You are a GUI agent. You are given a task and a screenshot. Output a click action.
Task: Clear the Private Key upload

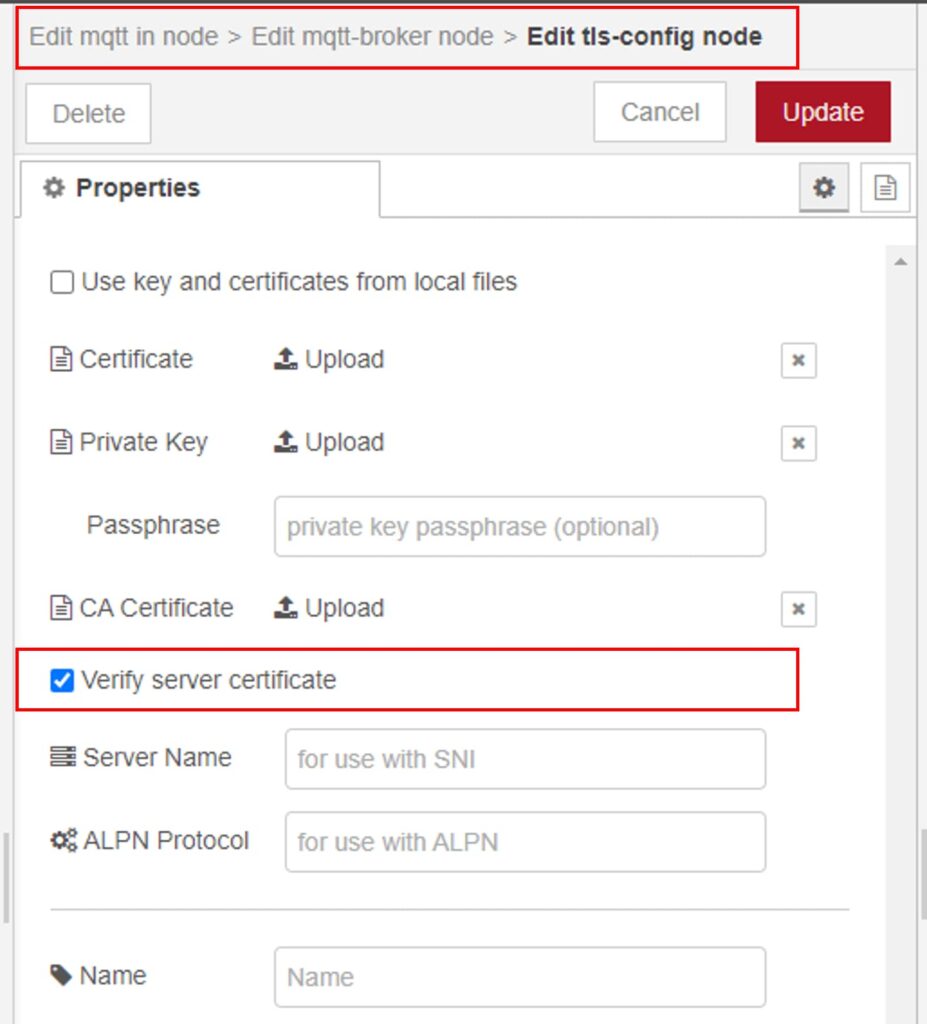(x=797, y=443)
